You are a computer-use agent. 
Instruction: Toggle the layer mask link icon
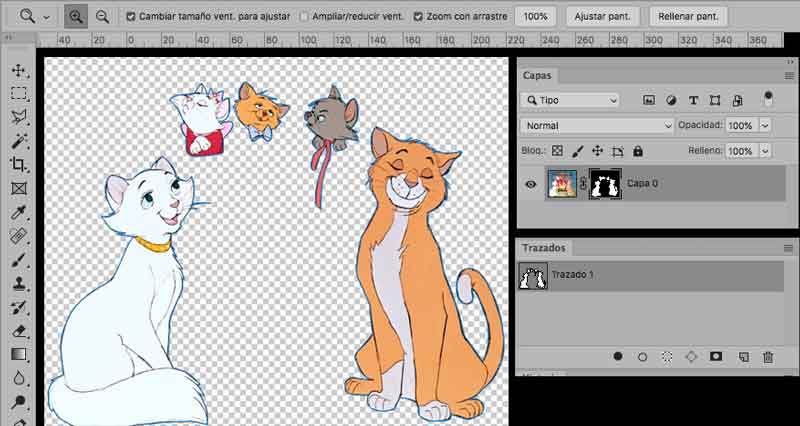(x=584, y=184)
